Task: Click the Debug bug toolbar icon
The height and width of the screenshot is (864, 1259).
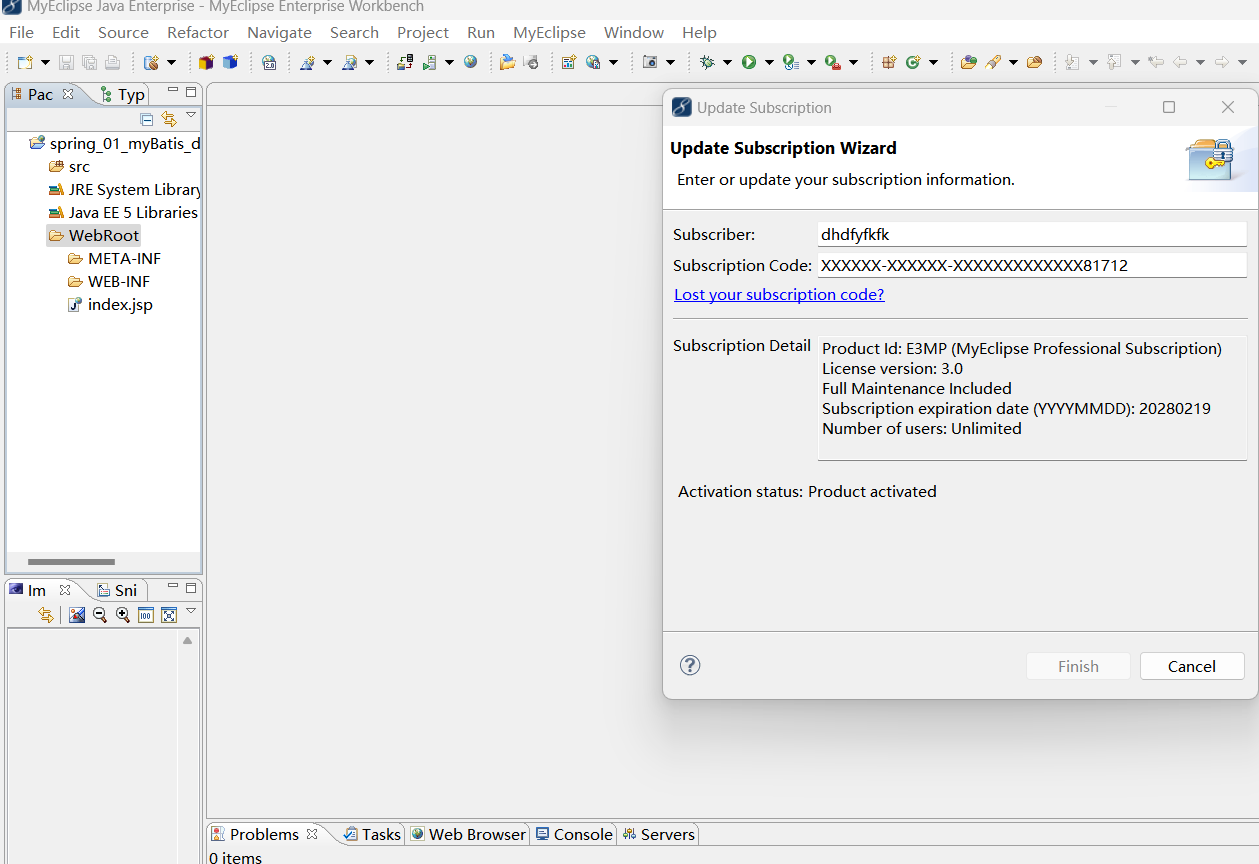Action: pos(707,62)
